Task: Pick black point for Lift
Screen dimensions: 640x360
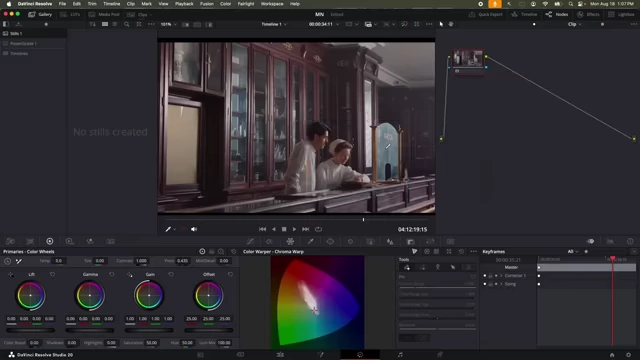Action: coord(11,274)
